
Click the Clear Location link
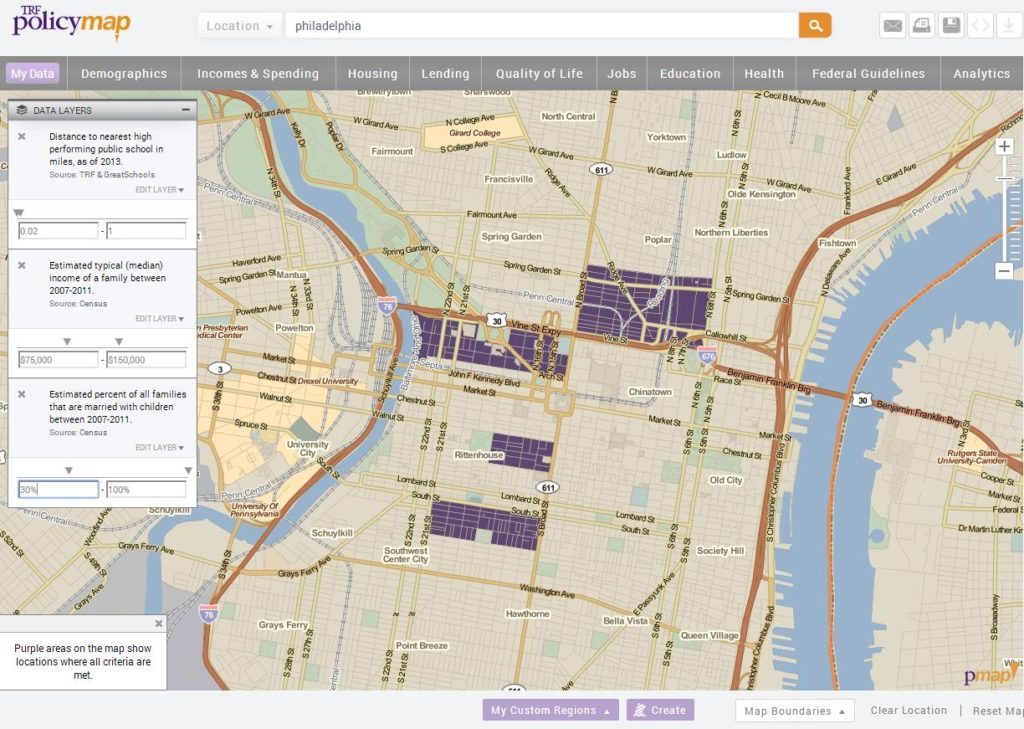(x=908, y=710)
